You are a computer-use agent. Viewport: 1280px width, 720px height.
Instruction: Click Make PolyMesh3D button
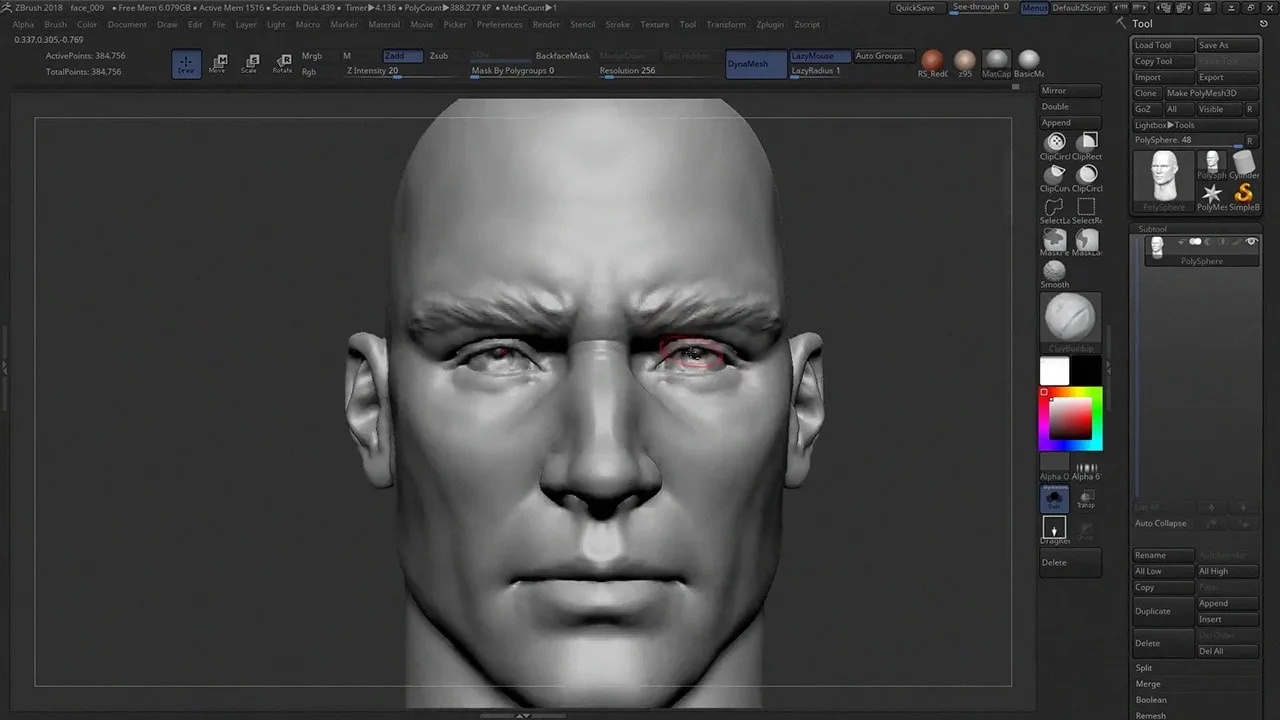tap(1212, 93)
